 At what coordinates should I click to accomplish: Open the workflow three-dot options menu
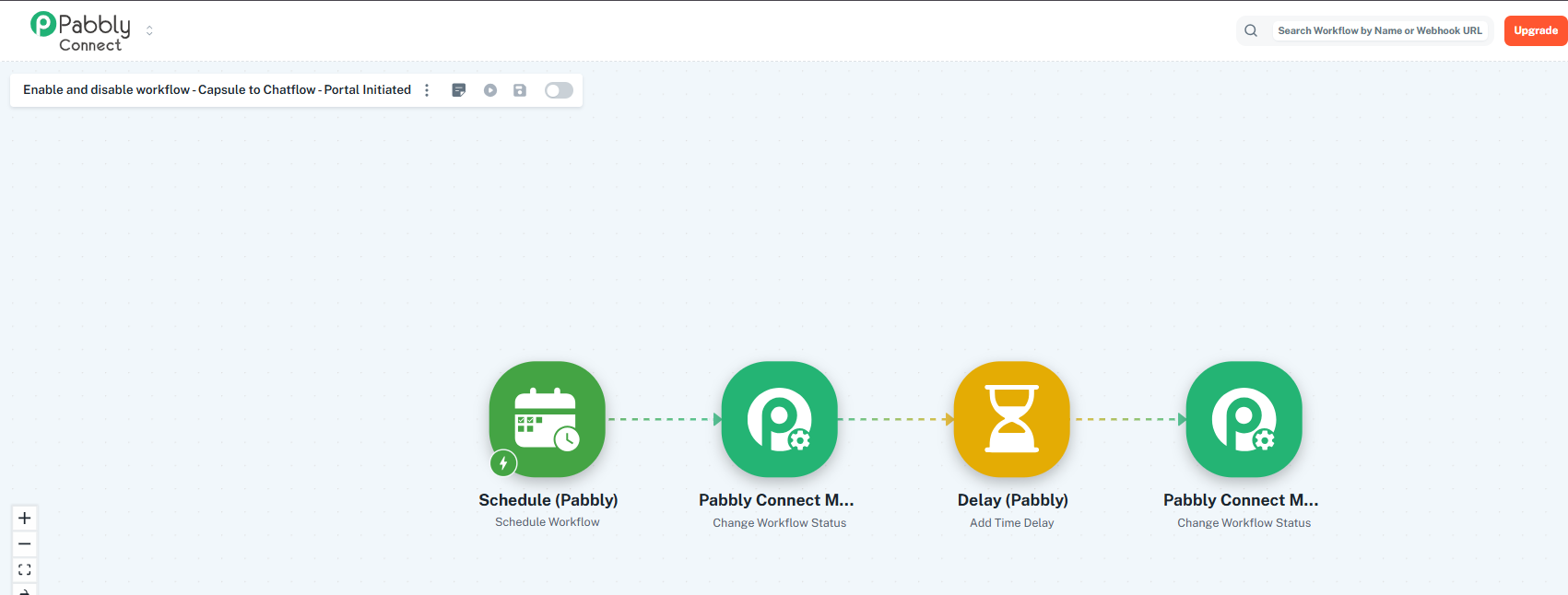point(427,90)
